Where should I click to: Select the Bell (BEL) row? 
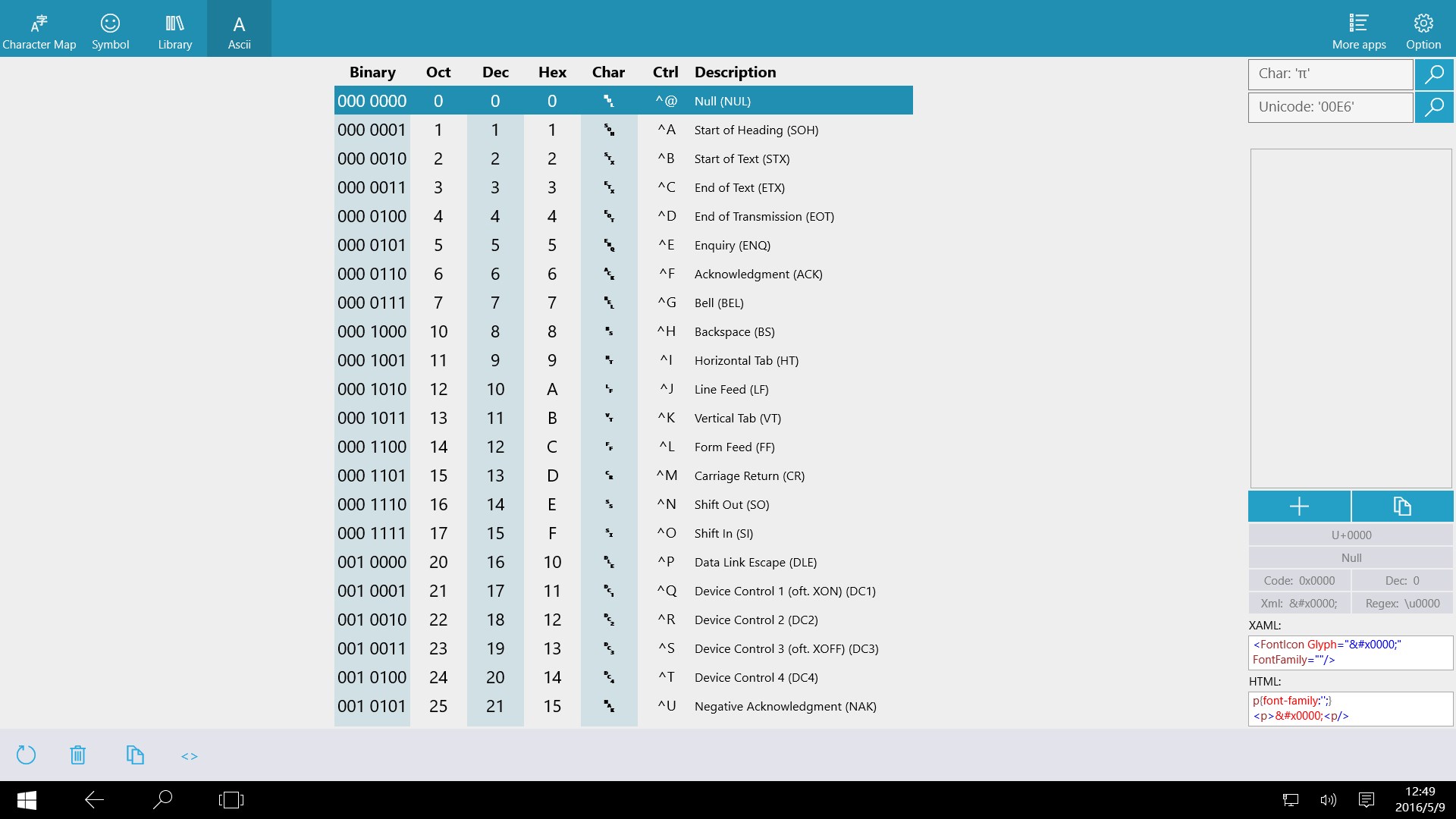click(x=622, y=303)
